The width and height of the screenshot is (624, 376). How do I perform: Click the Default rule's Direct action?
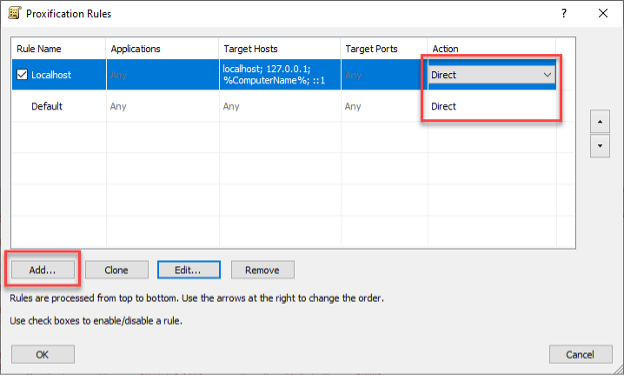444,106
